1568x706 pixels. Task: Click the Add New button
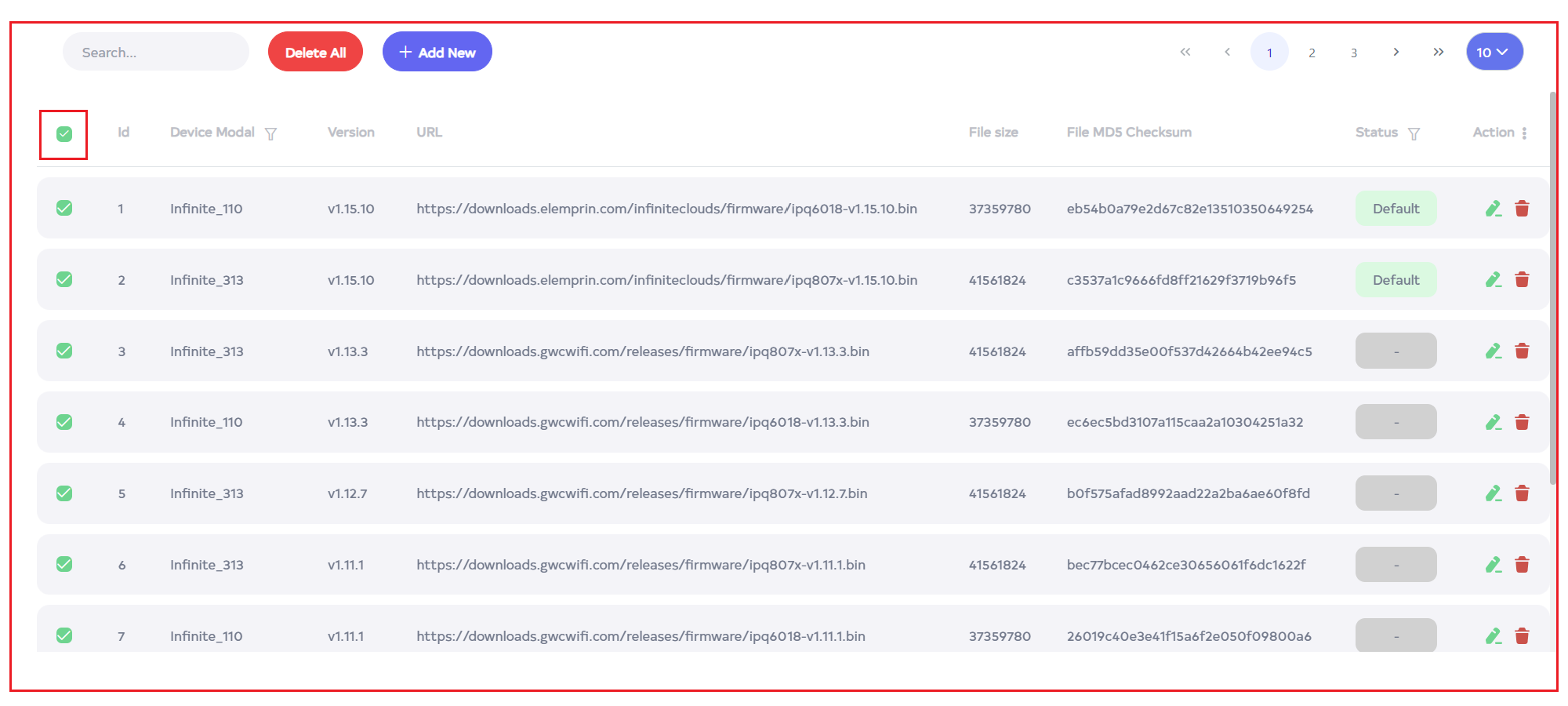(x=437, y=52)
